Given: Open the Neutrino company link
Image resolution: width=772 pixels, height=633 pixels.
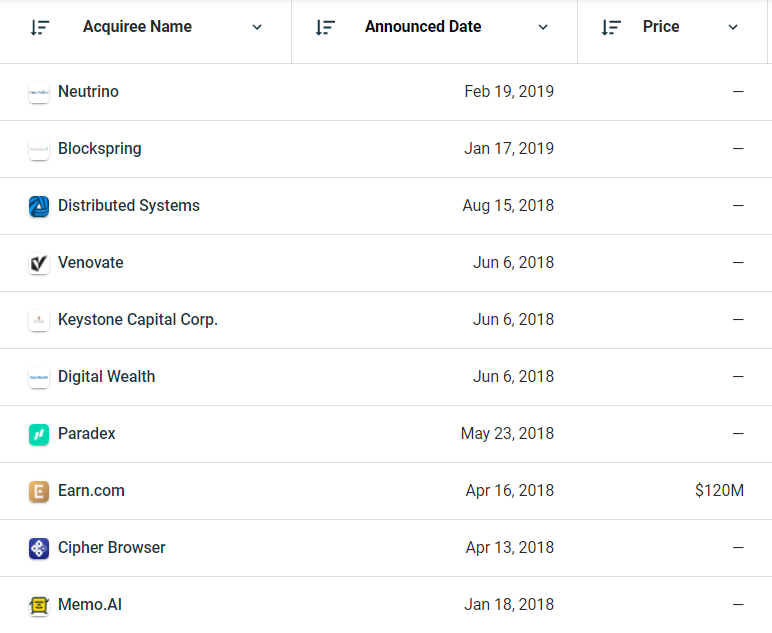Looking at the screenshot, I should tap(88, 92).
